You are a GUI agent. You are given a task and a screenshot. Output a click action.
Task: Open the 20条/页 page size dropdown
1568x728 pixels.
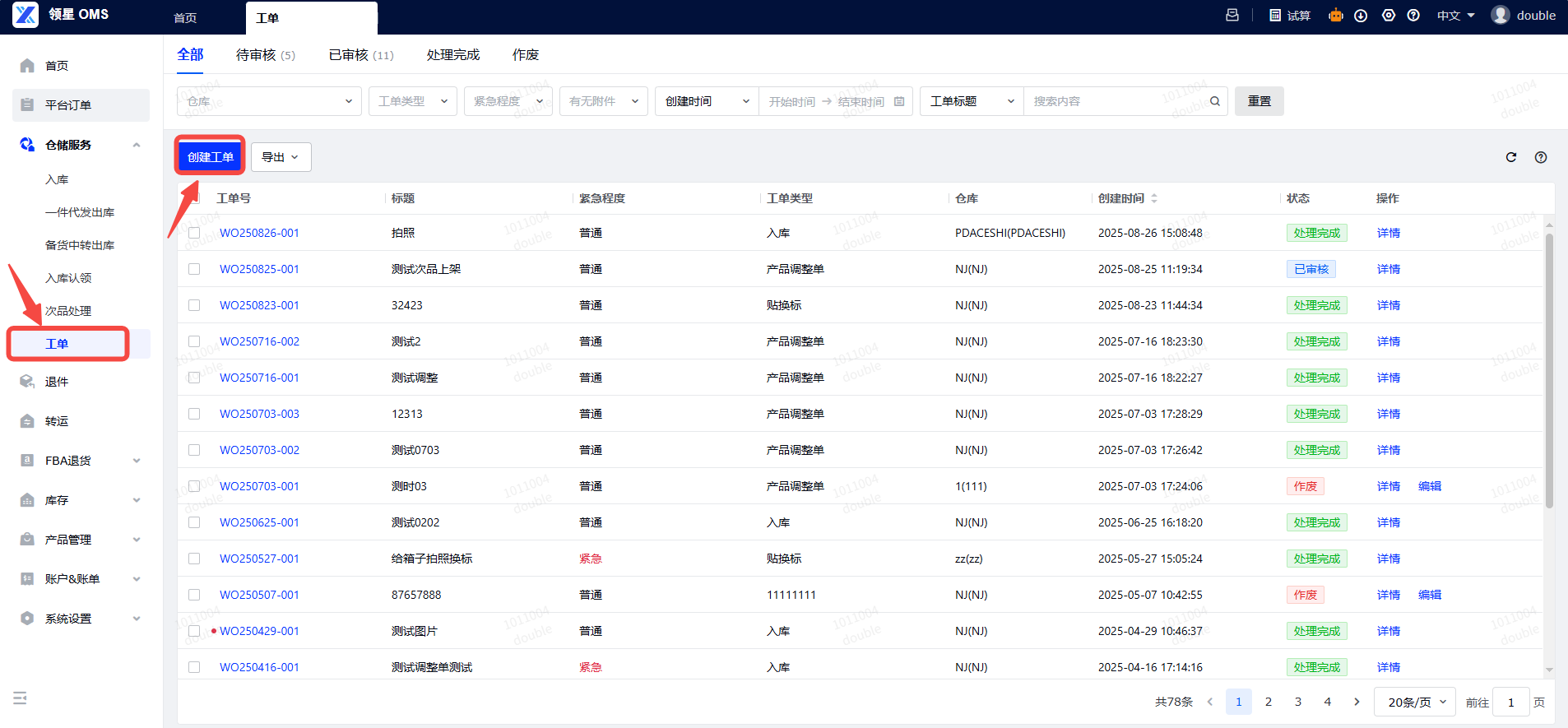tap(1415, 702)
